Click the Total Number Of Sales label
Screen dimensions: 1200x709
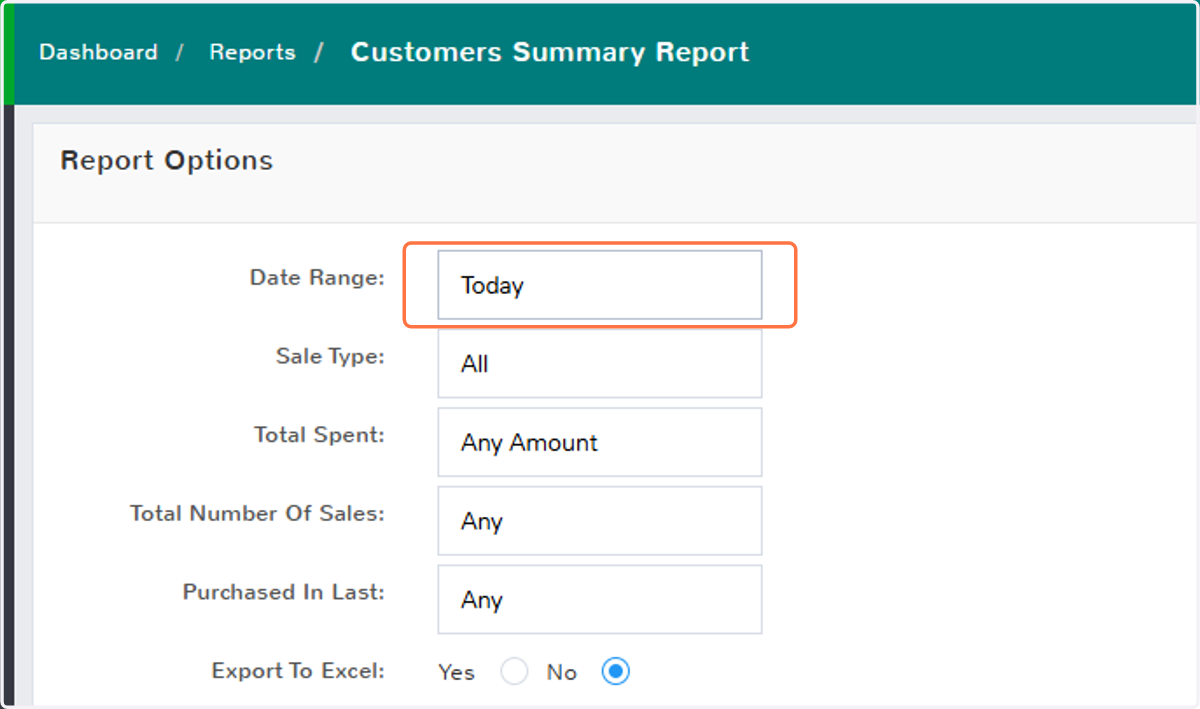click(257, 513)
